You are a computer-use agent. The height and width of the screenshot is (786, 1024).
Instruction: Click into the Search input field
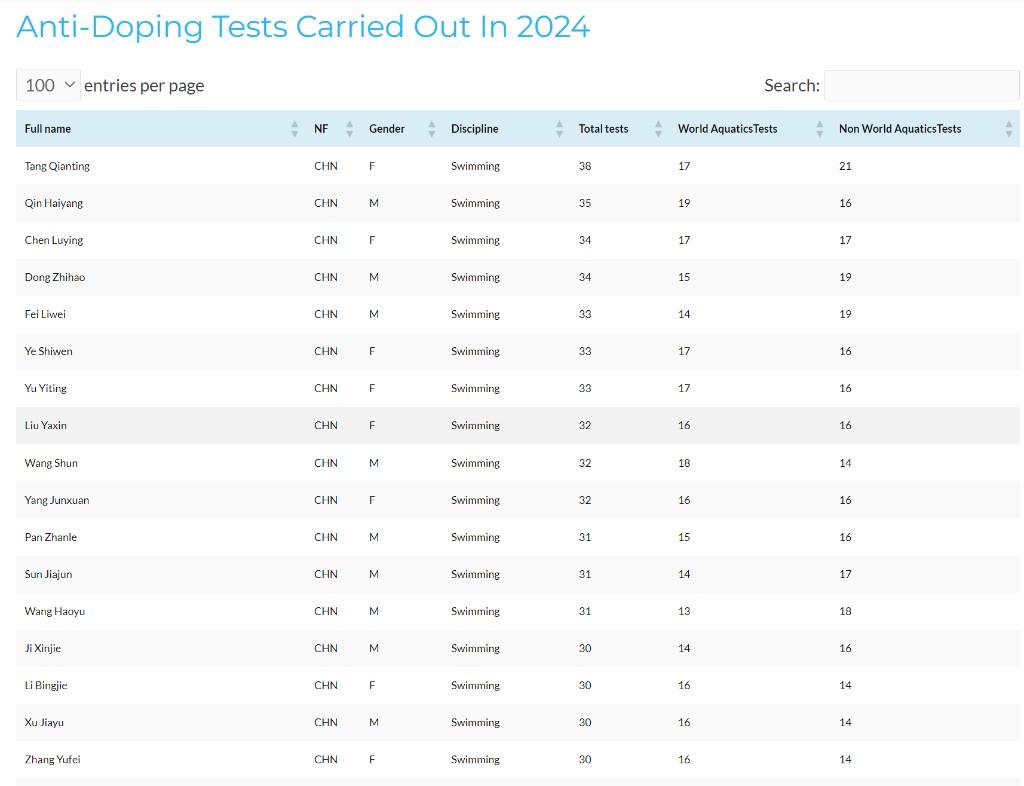click(x=921, y=86)
